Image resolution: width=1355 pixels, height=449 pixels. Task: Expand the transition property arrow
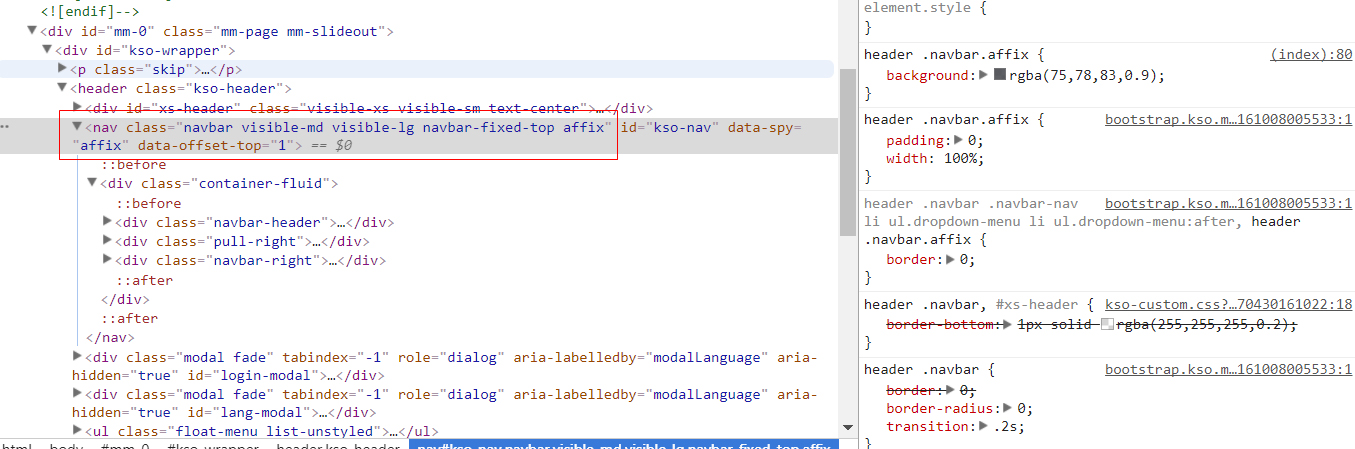(984, 427)
